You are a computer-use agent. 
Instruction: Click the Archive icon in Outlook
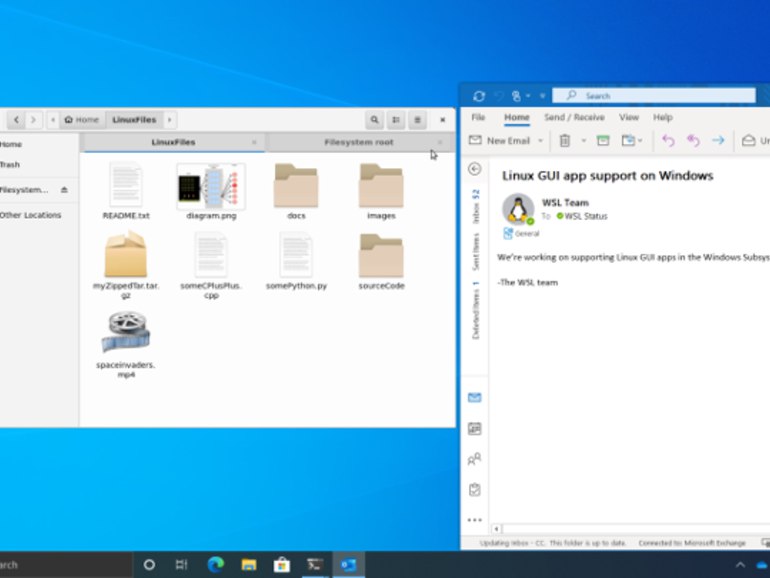pyautogui.click(x=603, y=141)
